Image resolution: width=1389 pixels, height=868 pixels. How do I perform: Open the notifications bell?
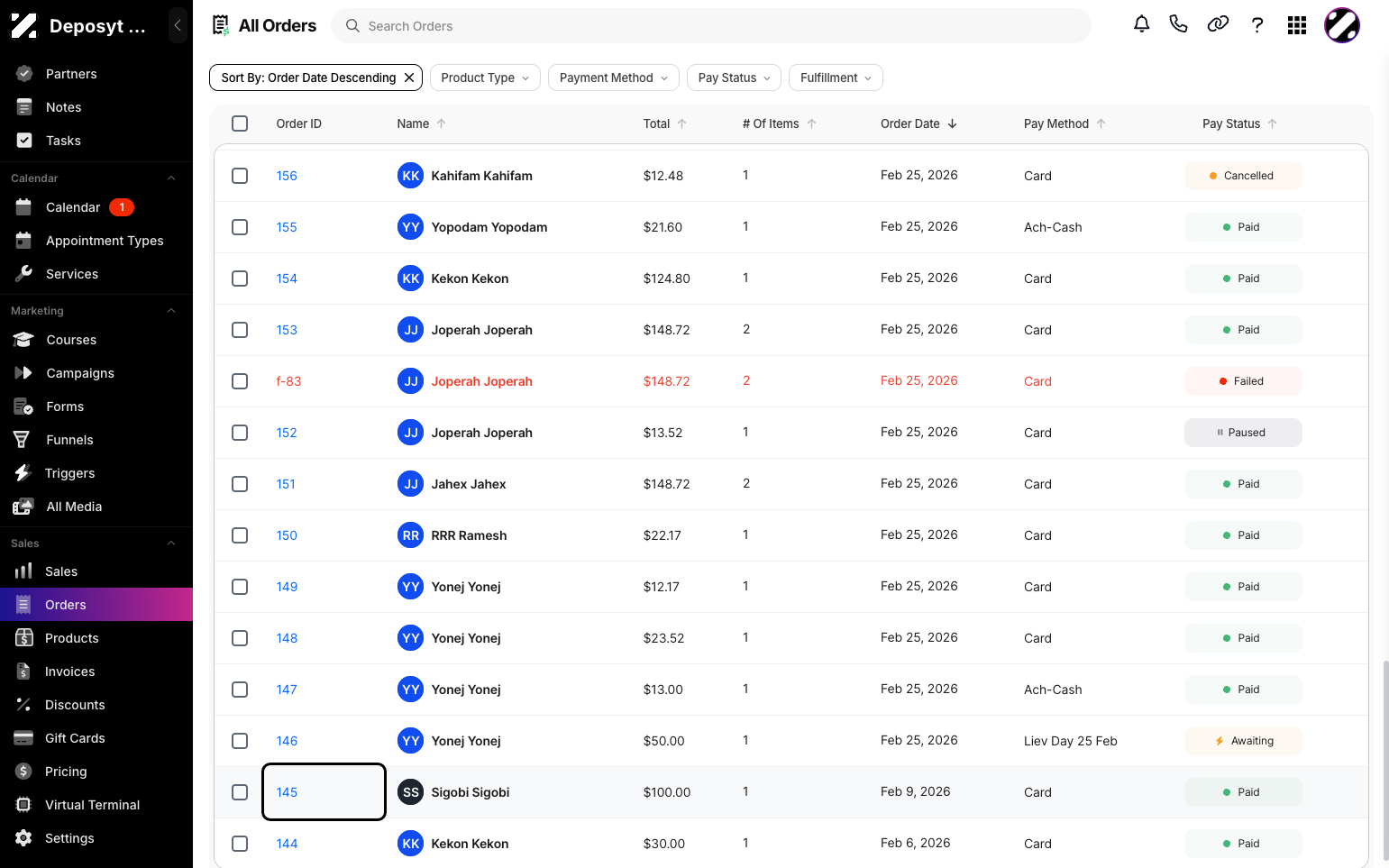[x=1141, y=24]
